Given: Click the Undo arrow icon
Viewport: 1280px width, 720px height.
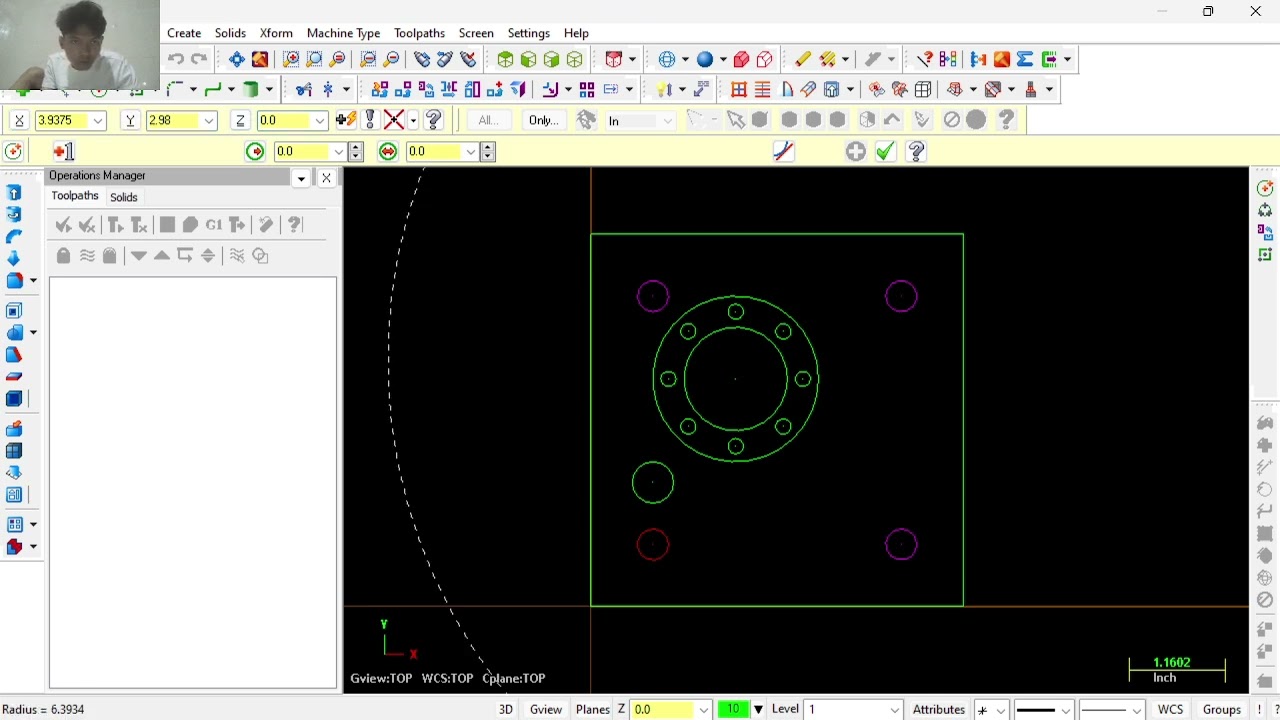Looking at the screenshot, I should (x=176, y=59).
